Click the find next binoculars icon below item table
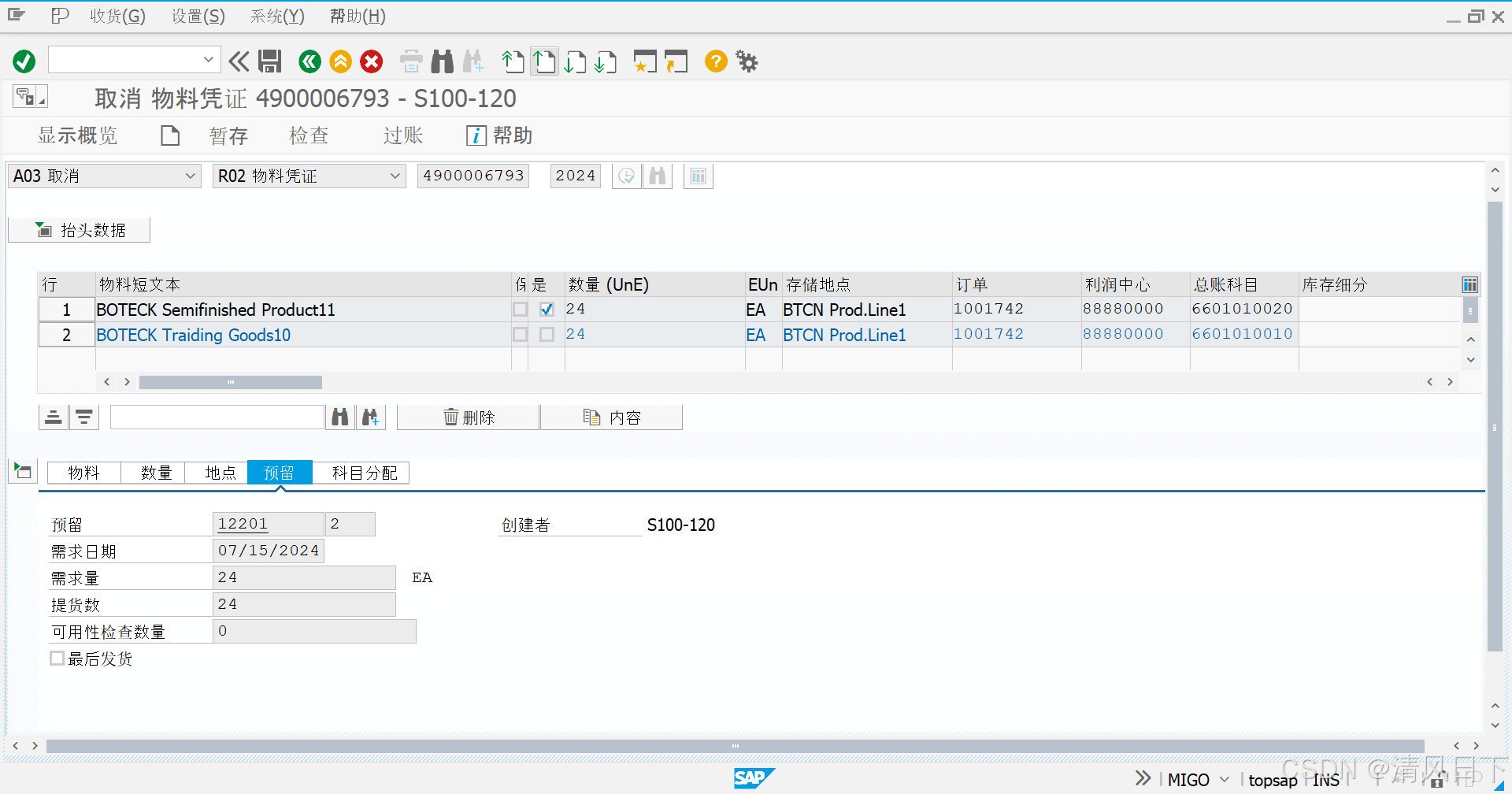Image resolution: width=1512 pixels, height=794 pixels. pyautogui.click(x=371, y=417)
